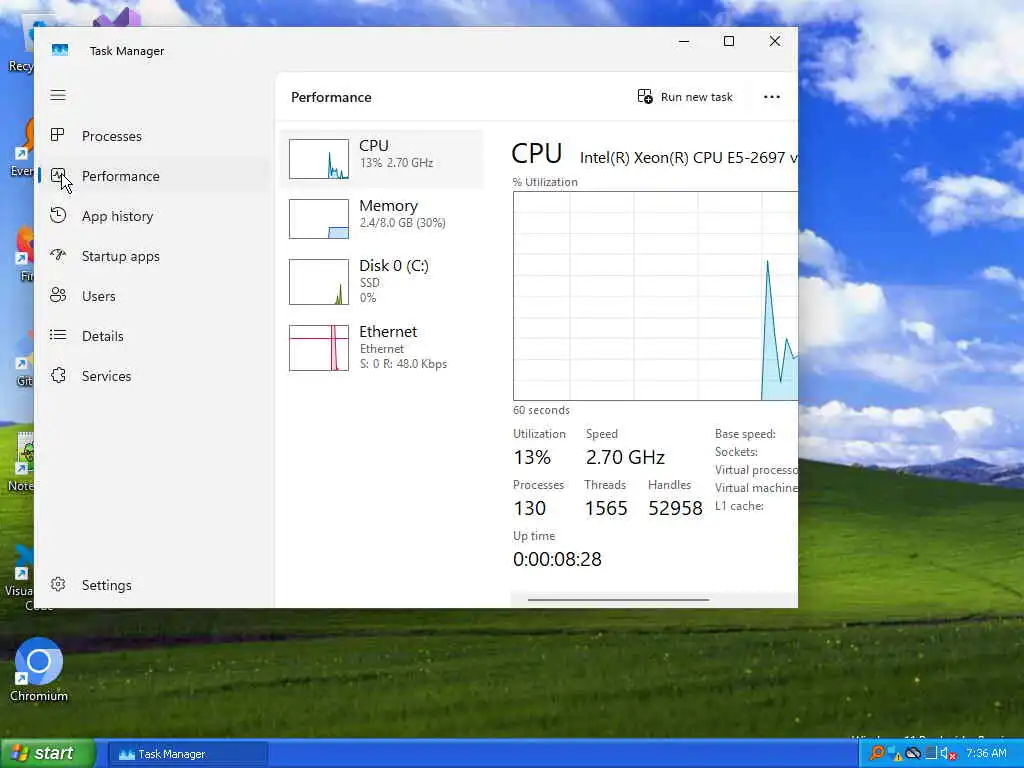Click the Run new task label

click(x=697, y=97)
